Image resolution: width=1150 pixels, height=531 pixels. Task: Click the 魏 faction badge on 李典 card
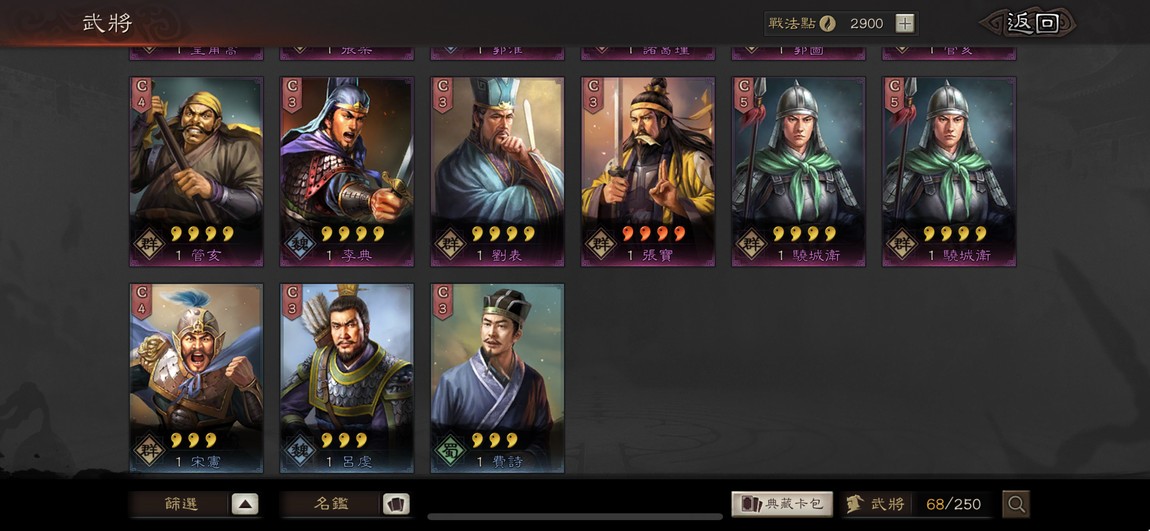(299, 245)
